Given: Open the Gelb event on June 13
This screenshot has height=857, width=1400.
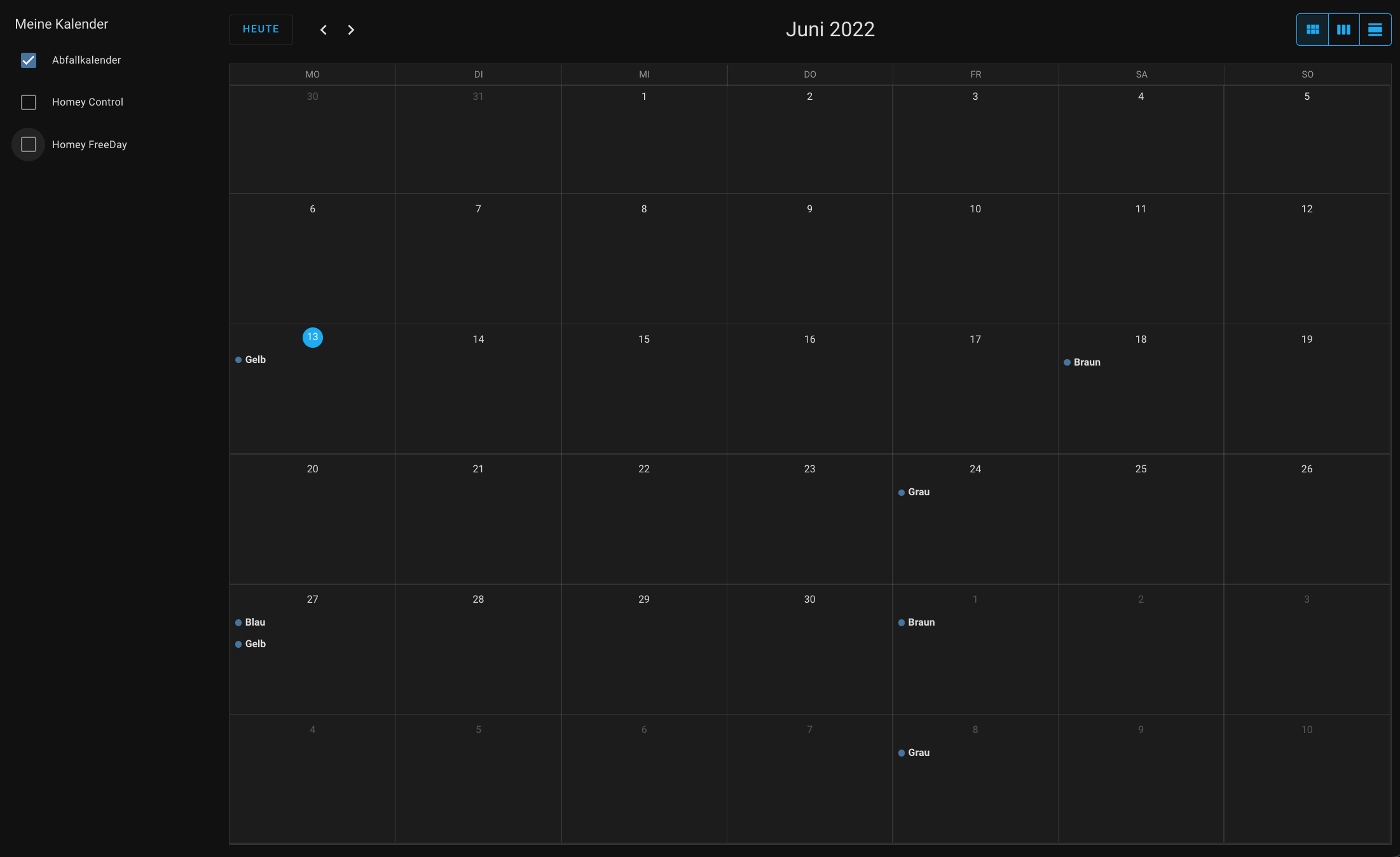Looking at the screenshot, I should click(255, 360).
